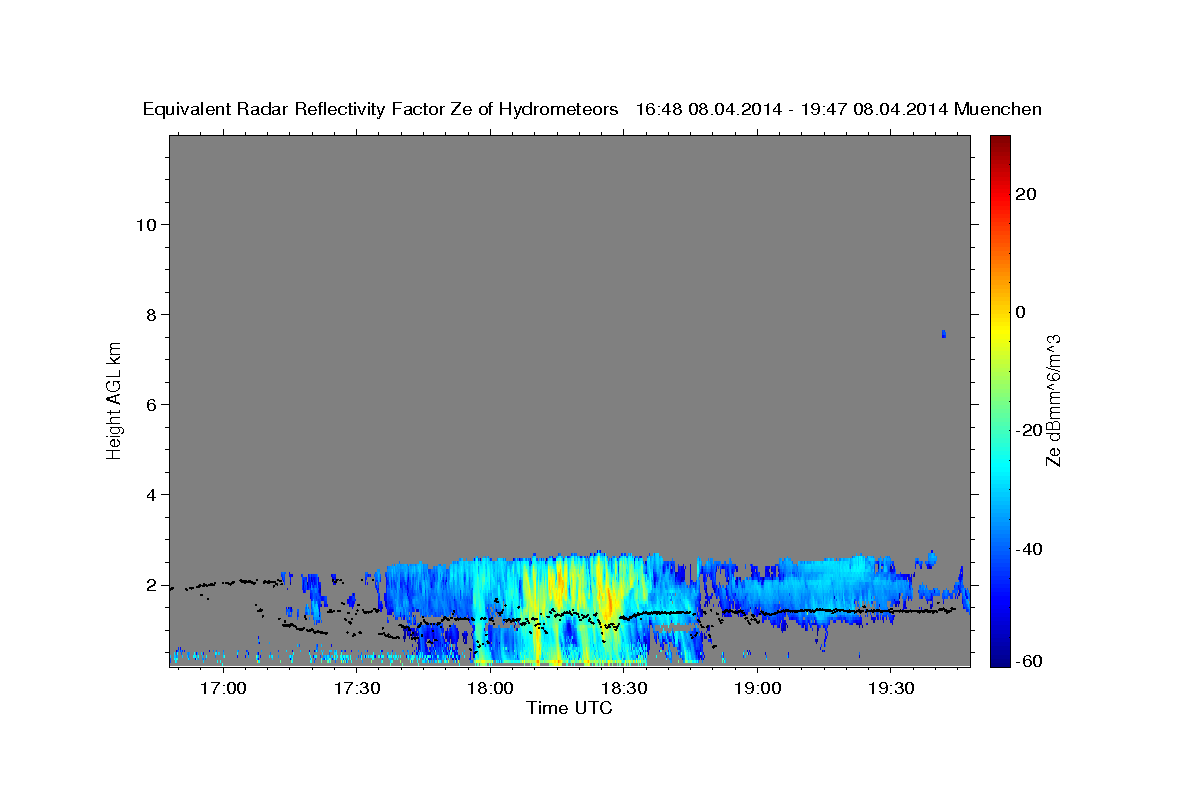Click the colorbar tick label -60
This screenshot has height=800, width=1200.
point(1029,661)
